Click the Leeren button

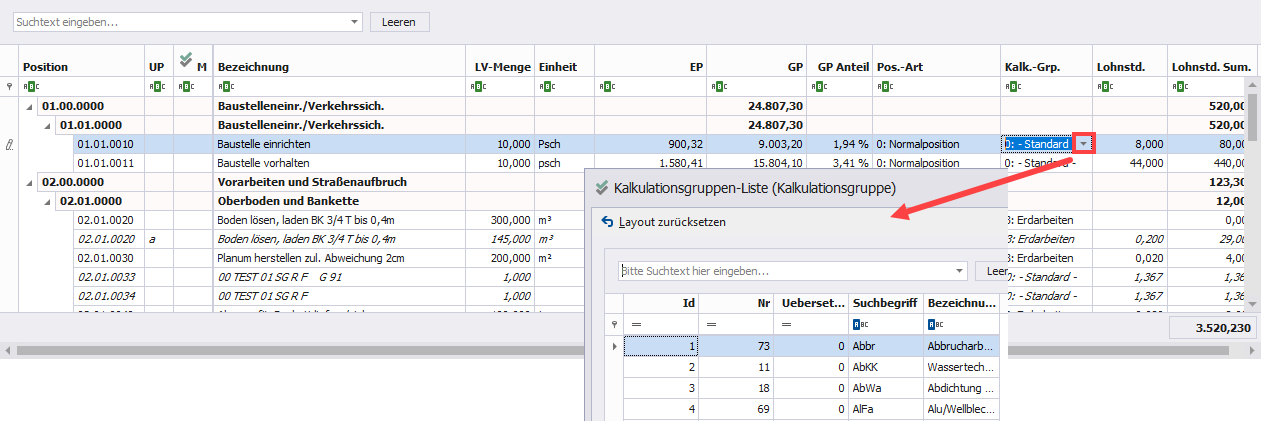click(399, 21)
